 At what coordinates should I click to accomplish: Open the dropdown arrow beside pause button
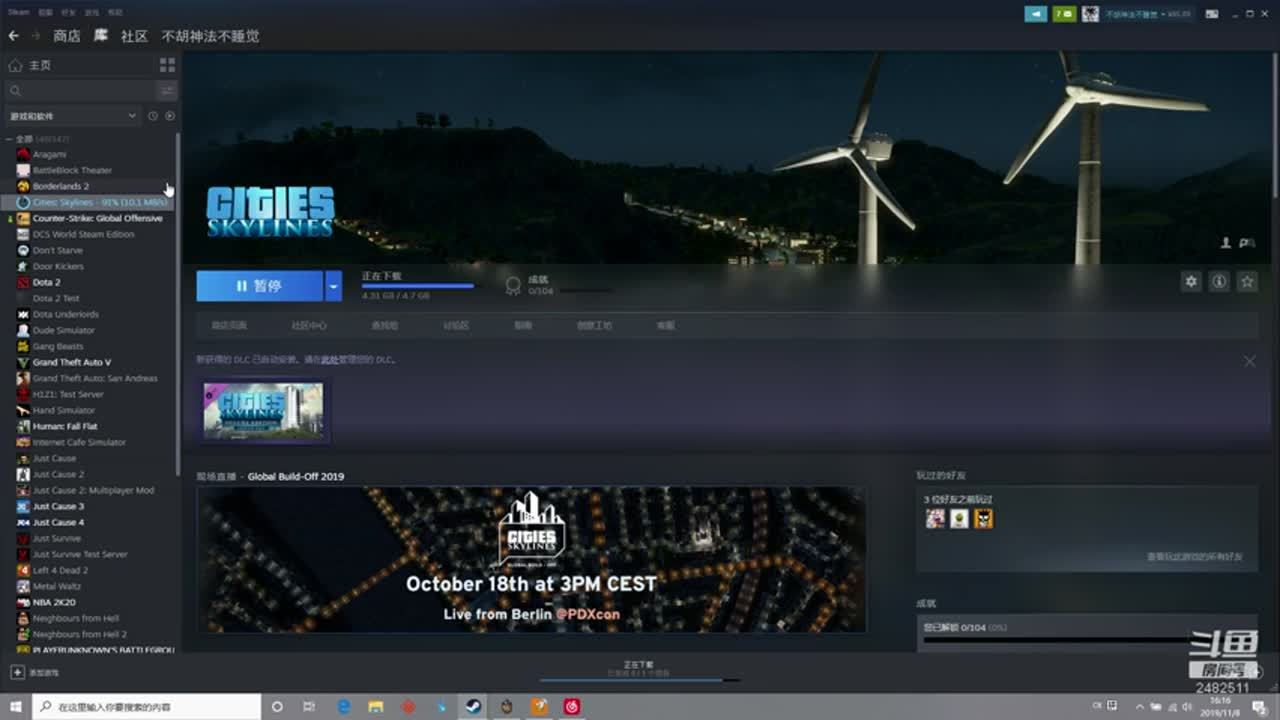coord(333,286)
